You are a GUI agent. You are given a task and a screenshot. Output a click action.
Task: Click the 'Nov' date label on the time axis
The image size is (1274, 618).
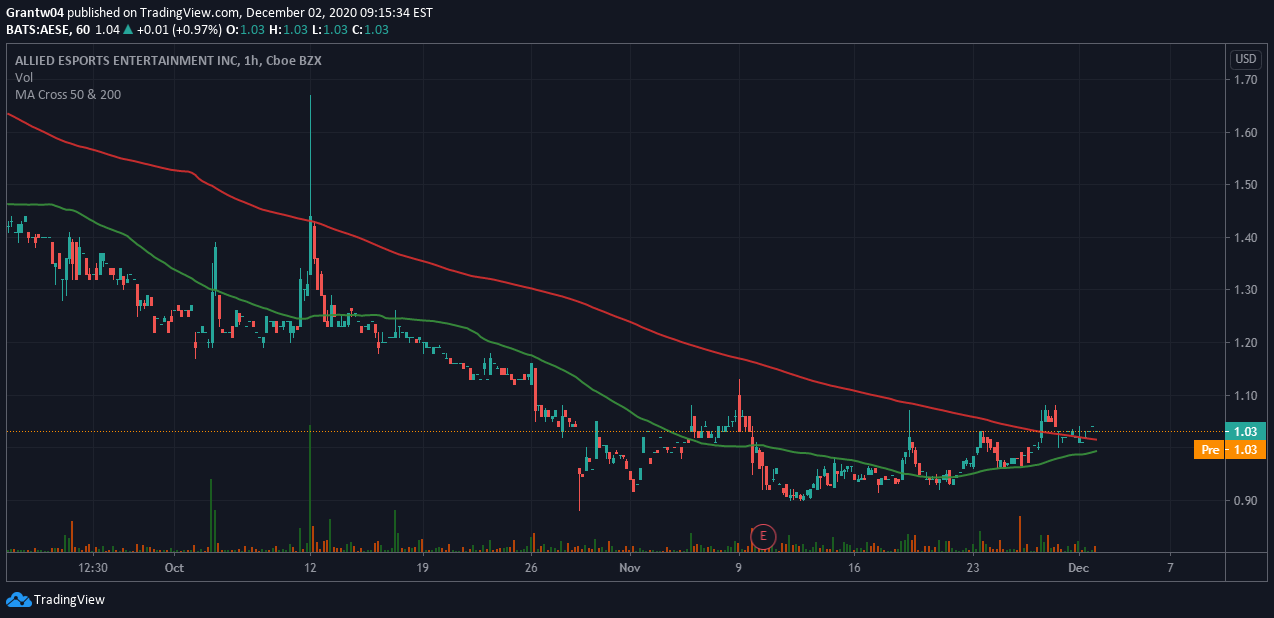629,568
